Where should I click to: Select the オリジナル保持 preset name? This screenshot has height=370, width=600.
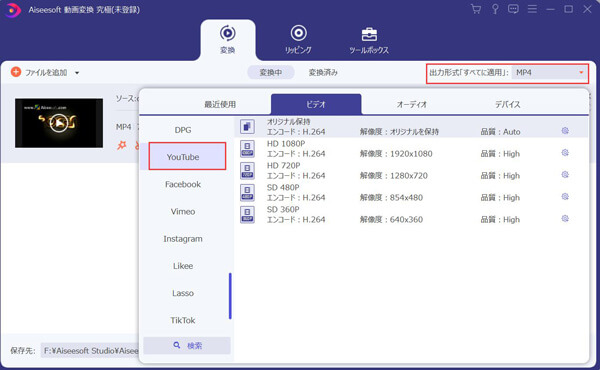288,122
